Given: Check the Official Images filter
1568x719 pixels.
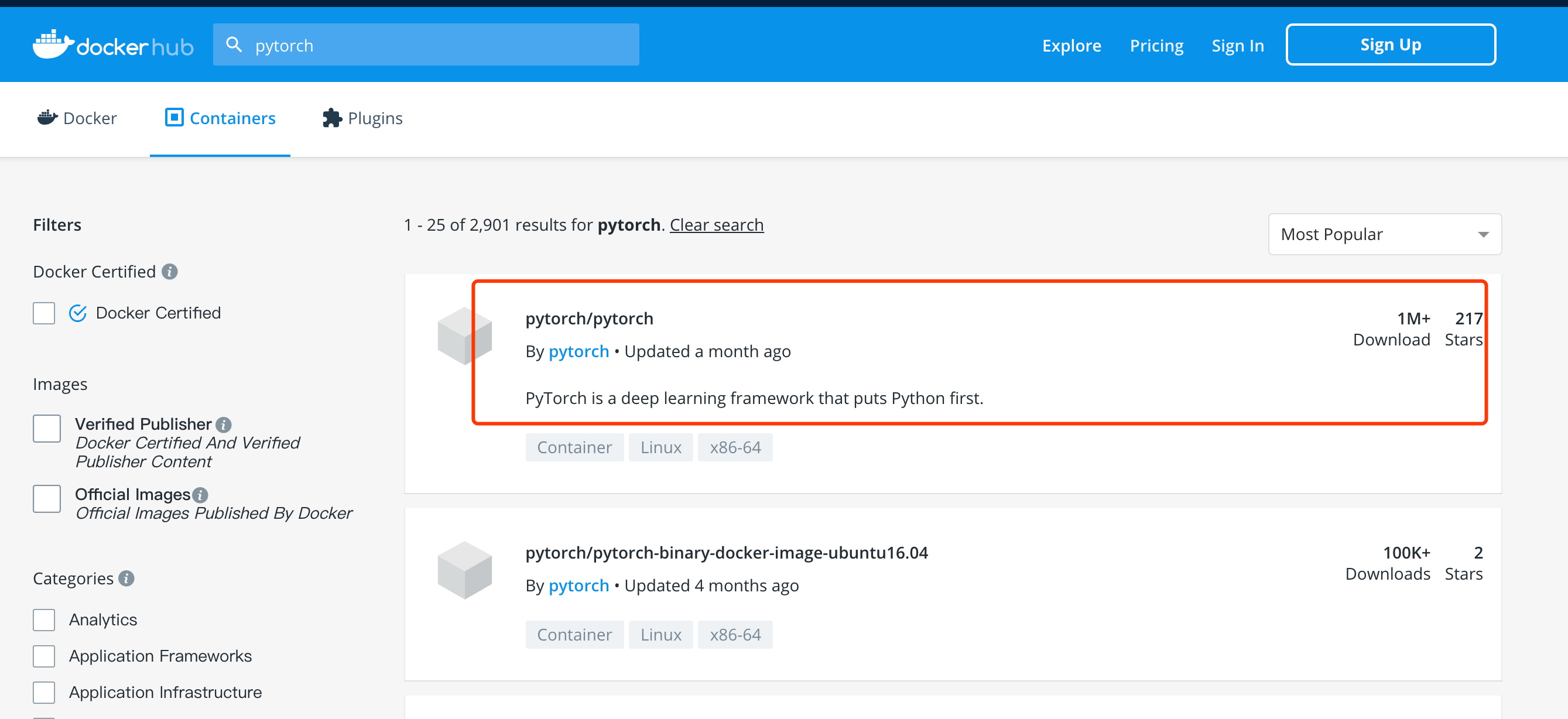Looking at the screenshot, I should click(x=47, y=499).
